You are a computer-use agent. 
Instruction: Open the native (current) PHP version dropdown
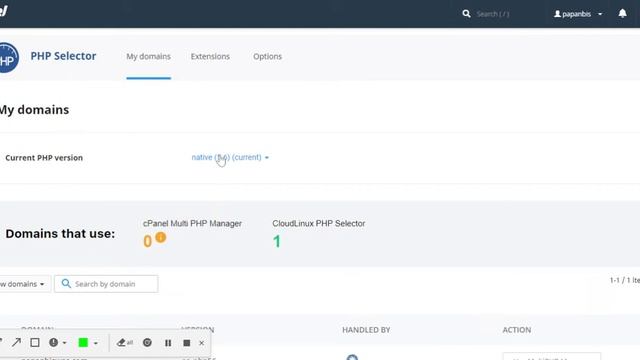pyautogui.click(x=230, y=157)
